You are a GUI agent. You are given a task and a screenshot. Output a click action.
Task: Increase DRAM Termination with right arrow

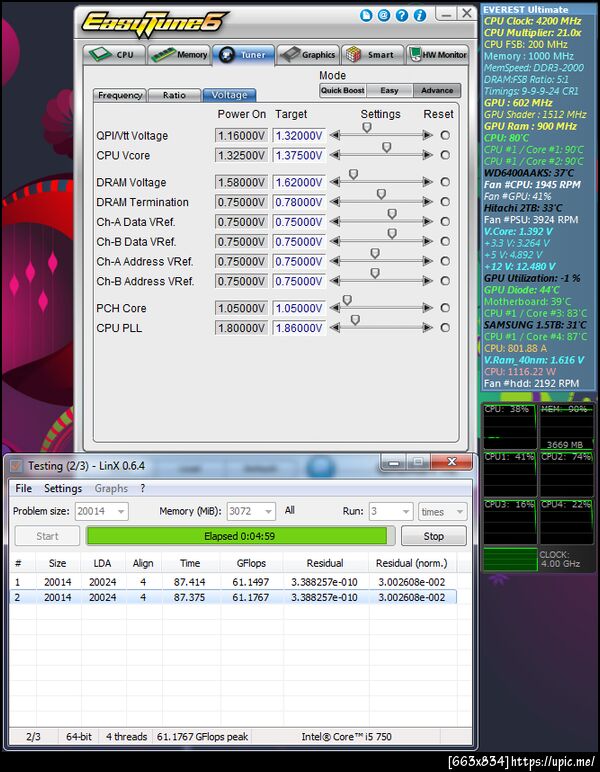pyautogui.click(x=427, y=202)
